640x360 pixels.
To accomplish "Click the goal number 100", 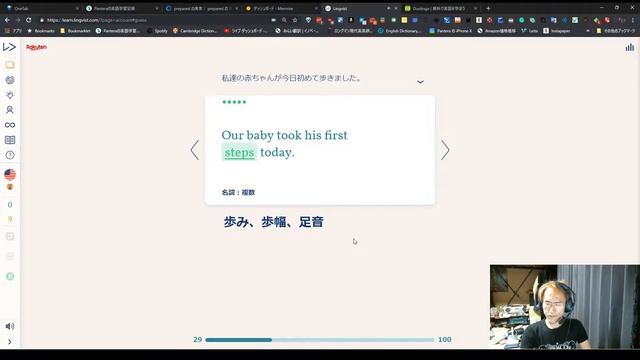I will point(444,340).
